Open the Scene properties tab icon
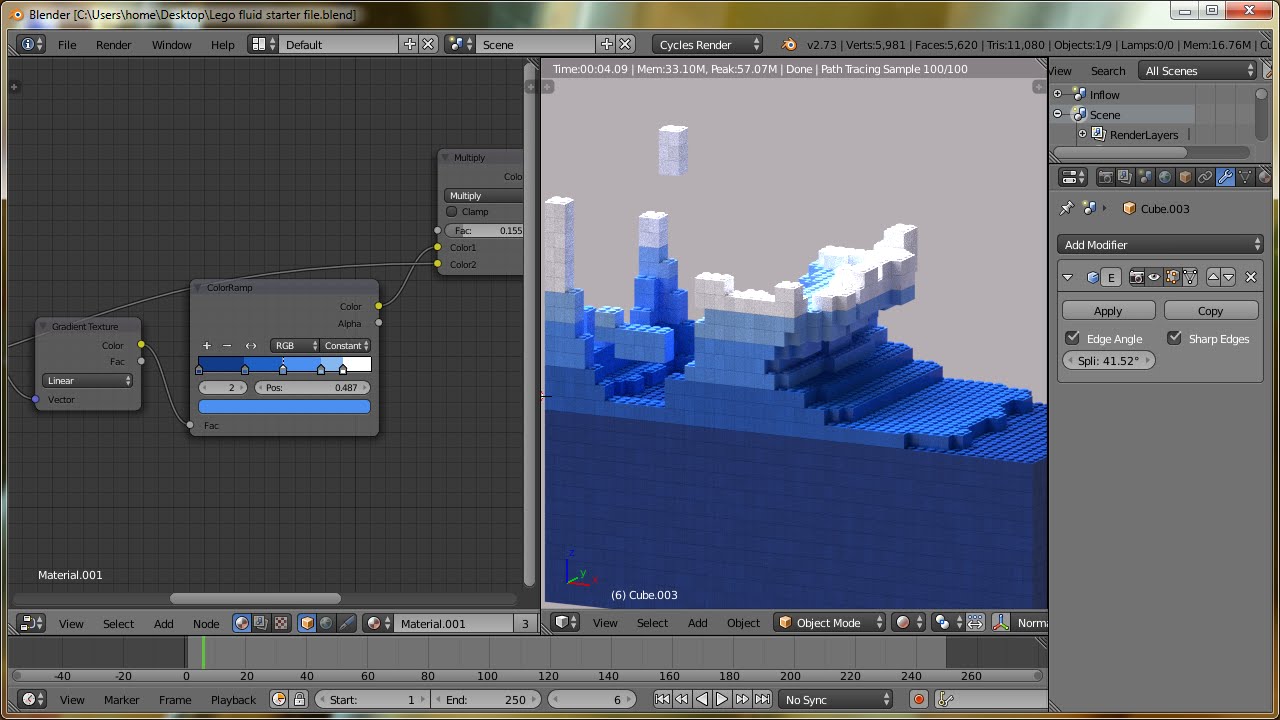The height and width of the screenshot is (720, 1280). pyautogui.click(x=1145, y=177)
